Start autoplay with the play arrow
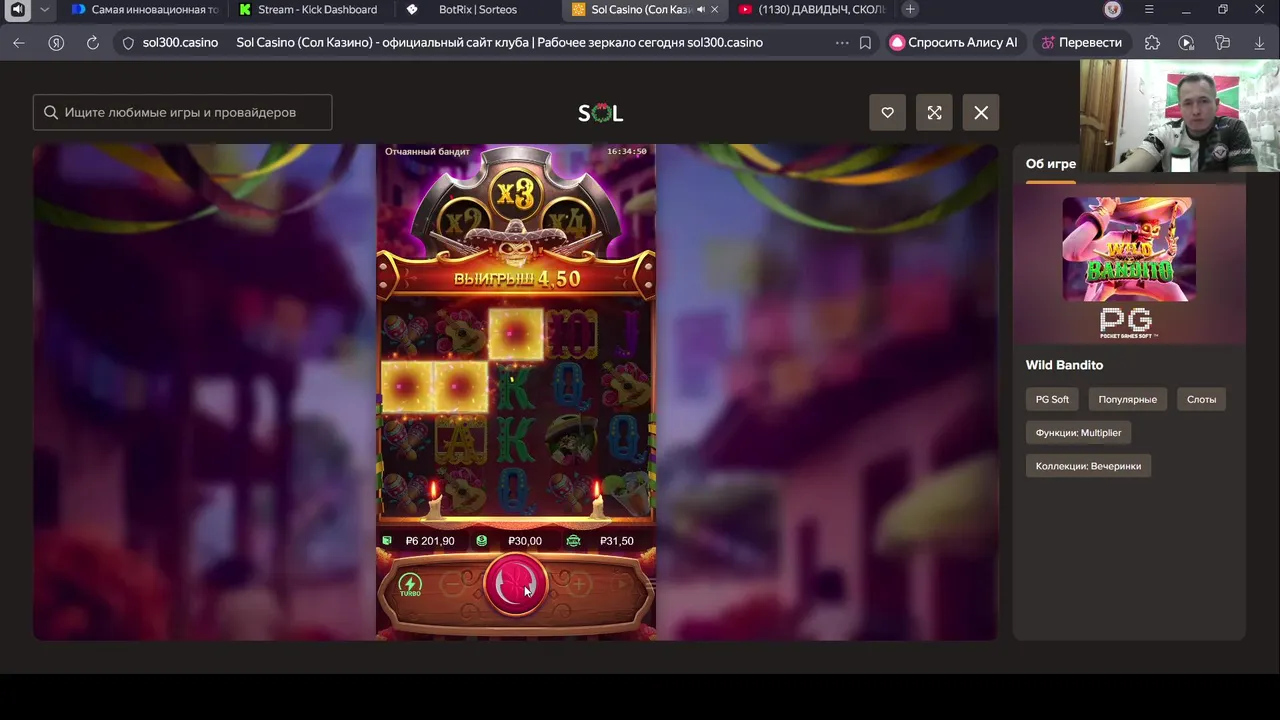Viewport: 1280px width, 720px height. [621, 584]
